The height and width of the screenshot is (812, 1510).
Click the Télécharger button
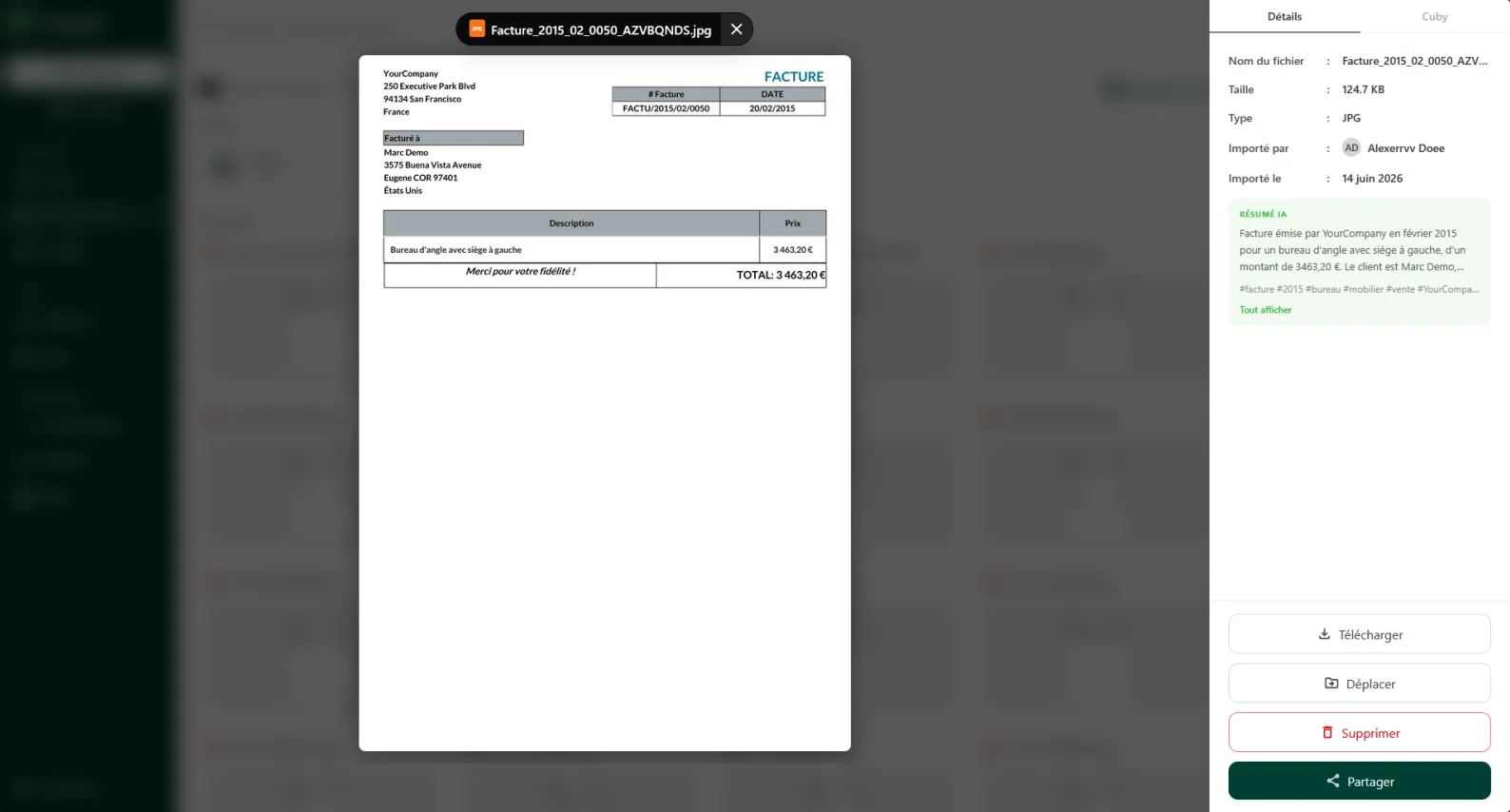tap(1359, 634)
